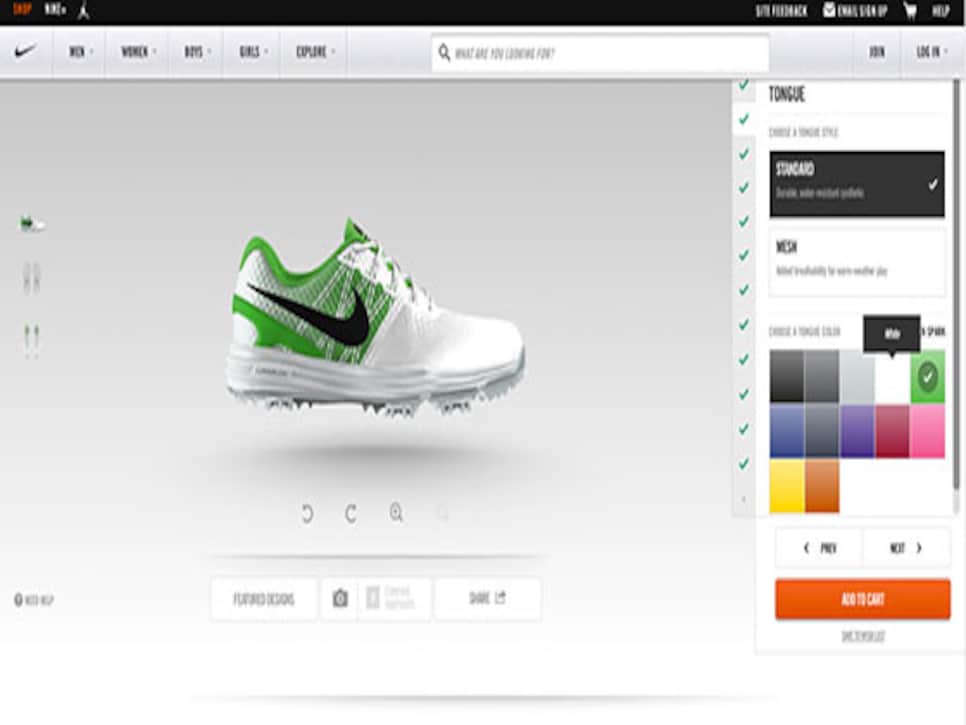Screen dimensions: 966x725
Task: Click the orange Add to Cart button
Action: (x=862, y=599)
